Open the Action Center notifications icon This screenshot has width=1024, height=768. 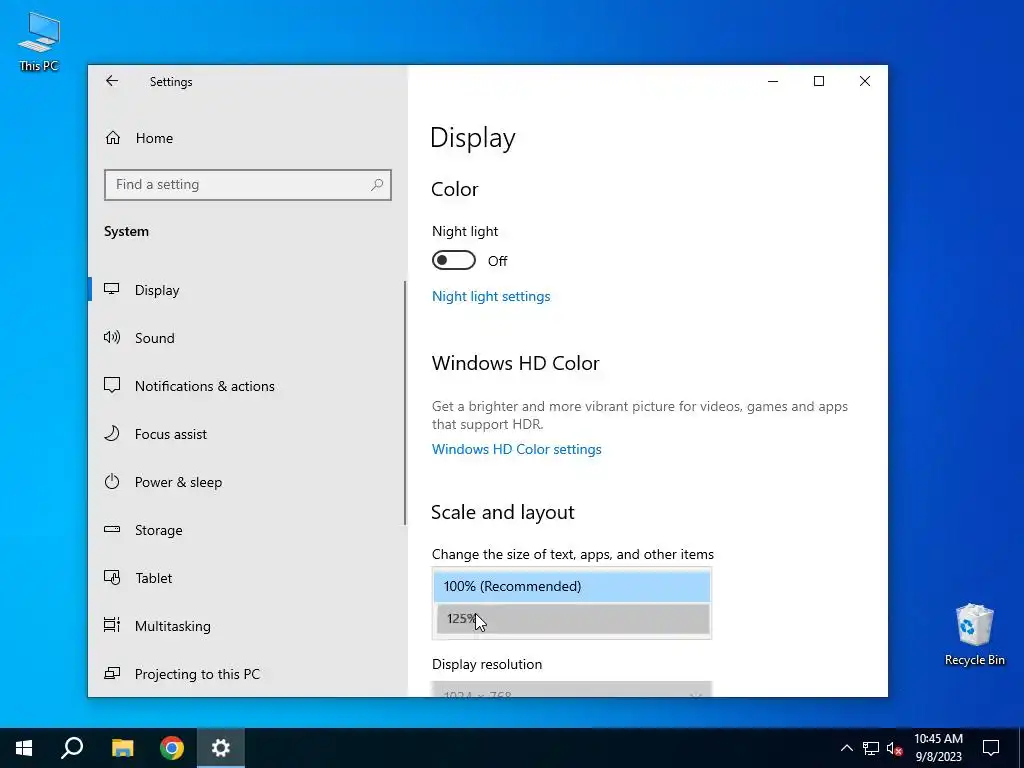(x=991, y=748)
